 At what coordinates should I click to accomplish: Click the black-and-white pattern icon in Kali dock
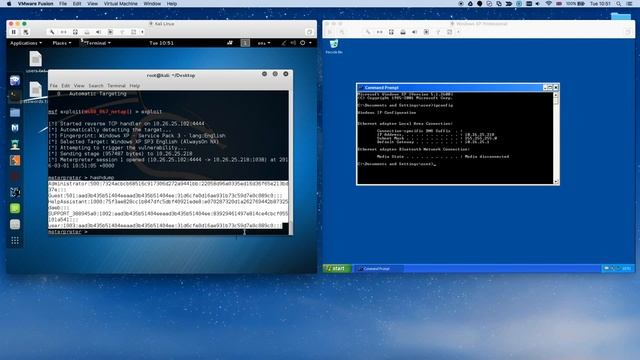(x=15, y=192)
